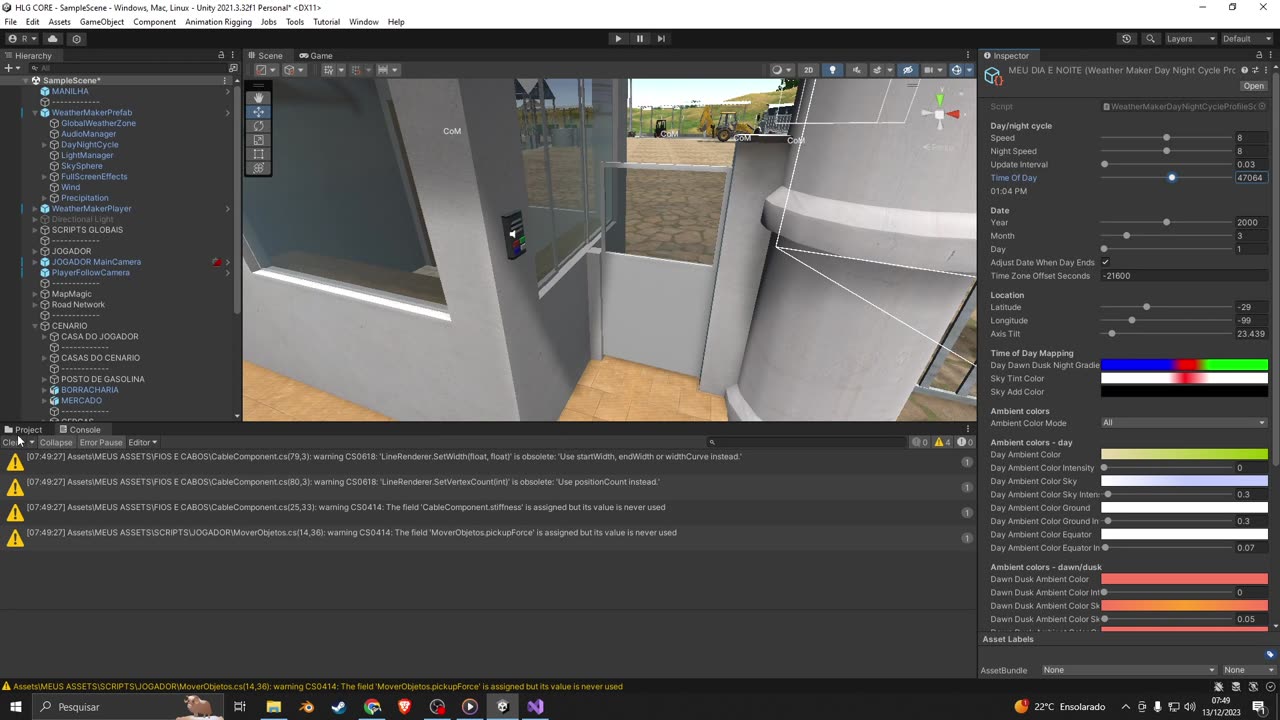Image resolution: width=1280 pixels, height=720 pixels.
Task: Click the Play button
Action: click(618, 39)
